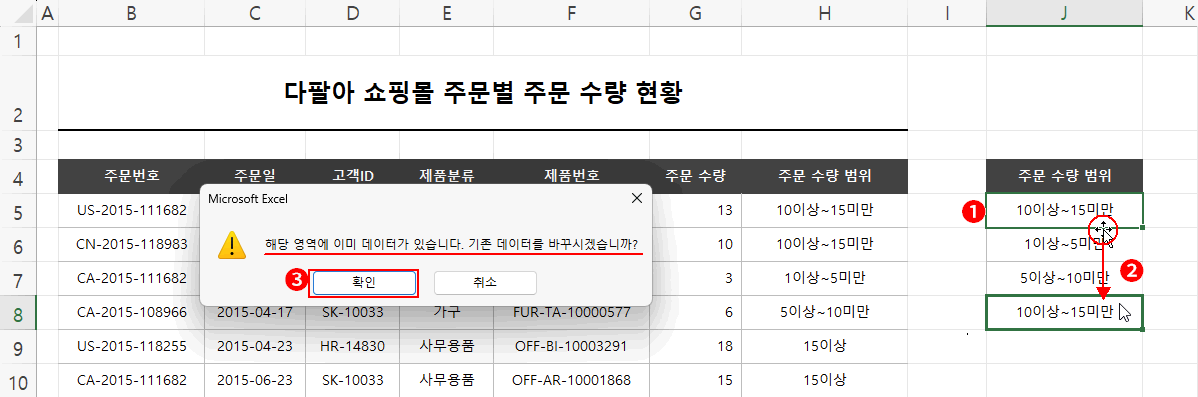Select product number OFF-AR-10001868
Screen dimensions: 1198x397
tap(571, 379)
